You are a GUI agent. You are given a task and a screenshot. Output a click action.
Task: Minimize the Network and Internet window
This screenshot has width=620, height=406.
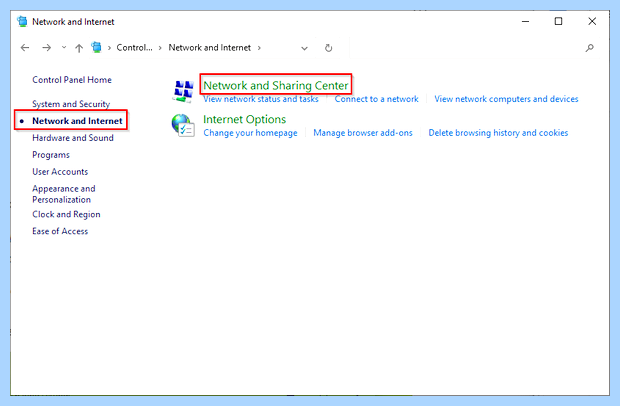click(525, 21)
